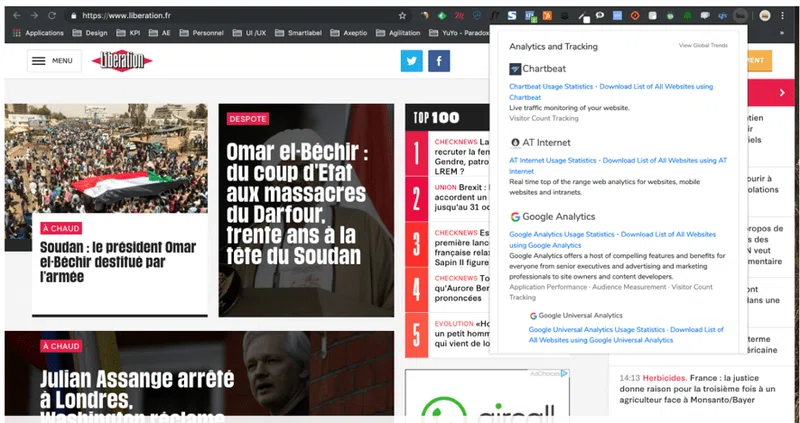Click the 'f?' font finder extension
Viewport: 800px width, 423px height.
pyautogui.click(x=494, y=16)
